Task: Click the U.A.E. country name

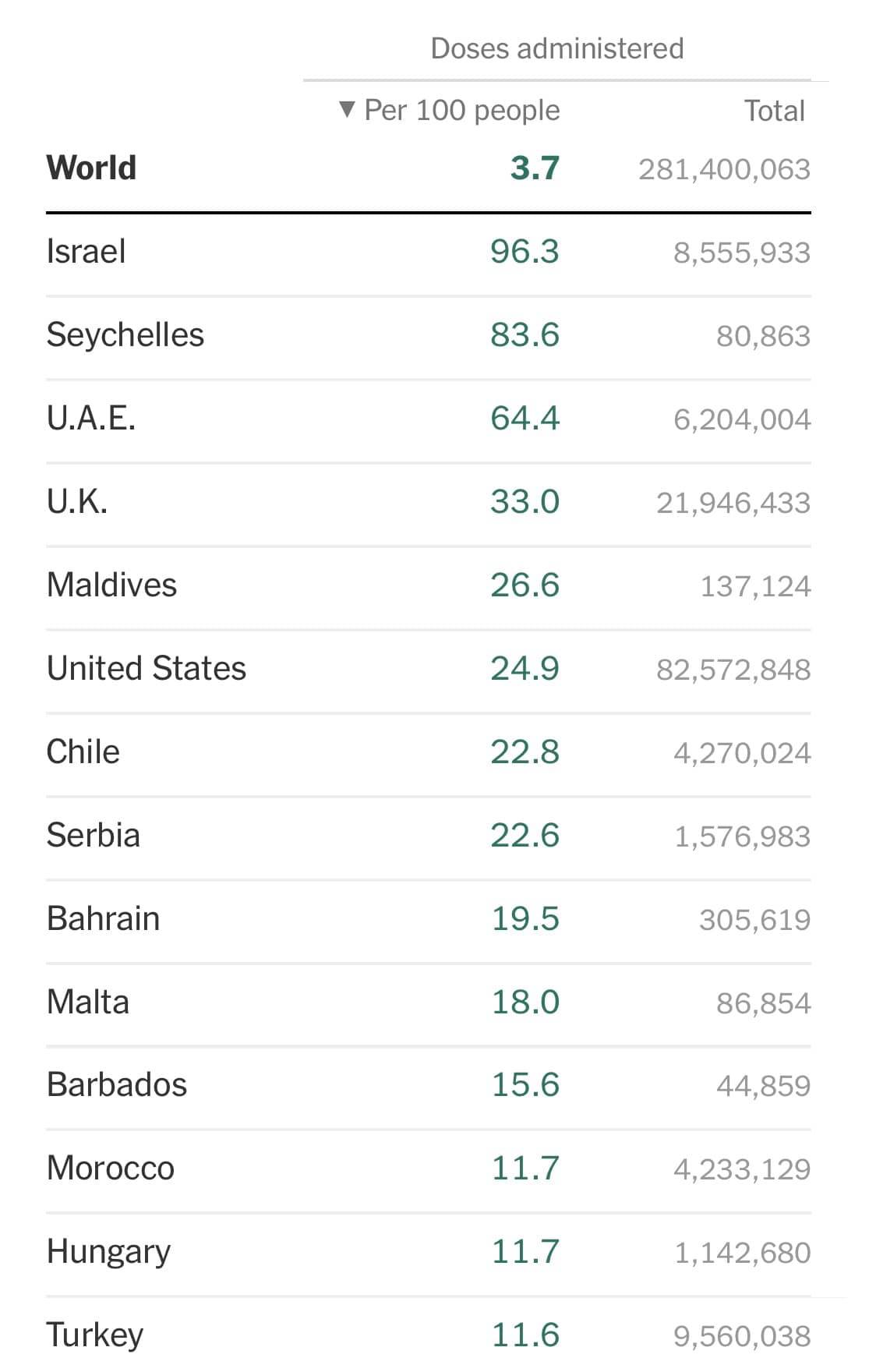Action: 91,419
